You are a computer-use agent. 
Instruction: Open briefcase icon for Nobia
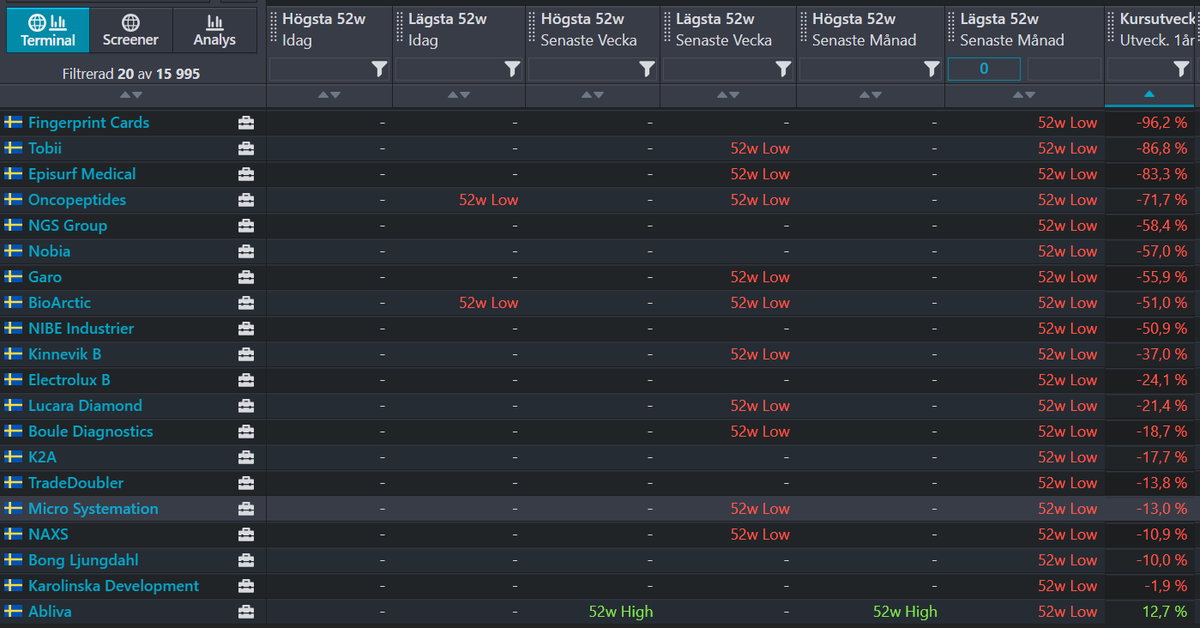pyautogui.click(x=246, y=251)
